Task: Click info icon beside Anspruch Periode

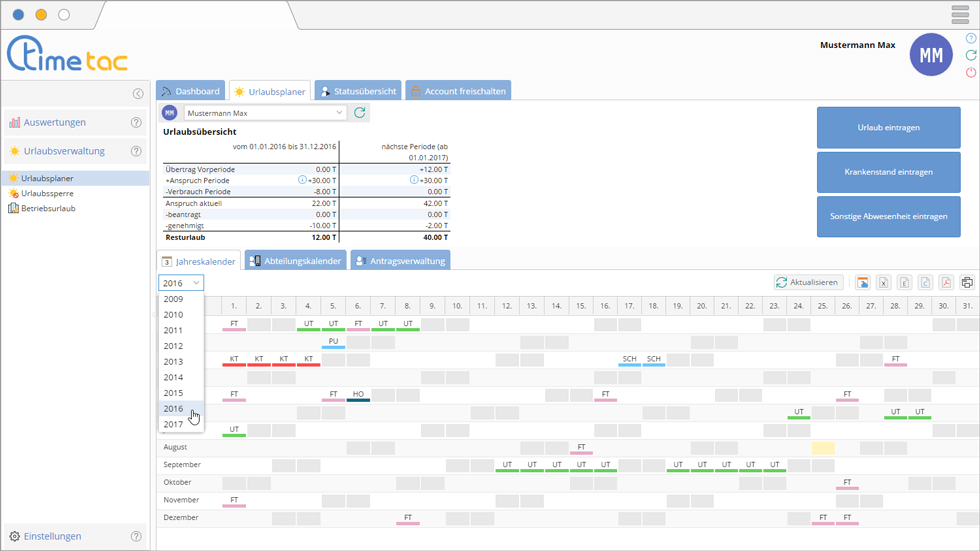Action: coord(302,180)
